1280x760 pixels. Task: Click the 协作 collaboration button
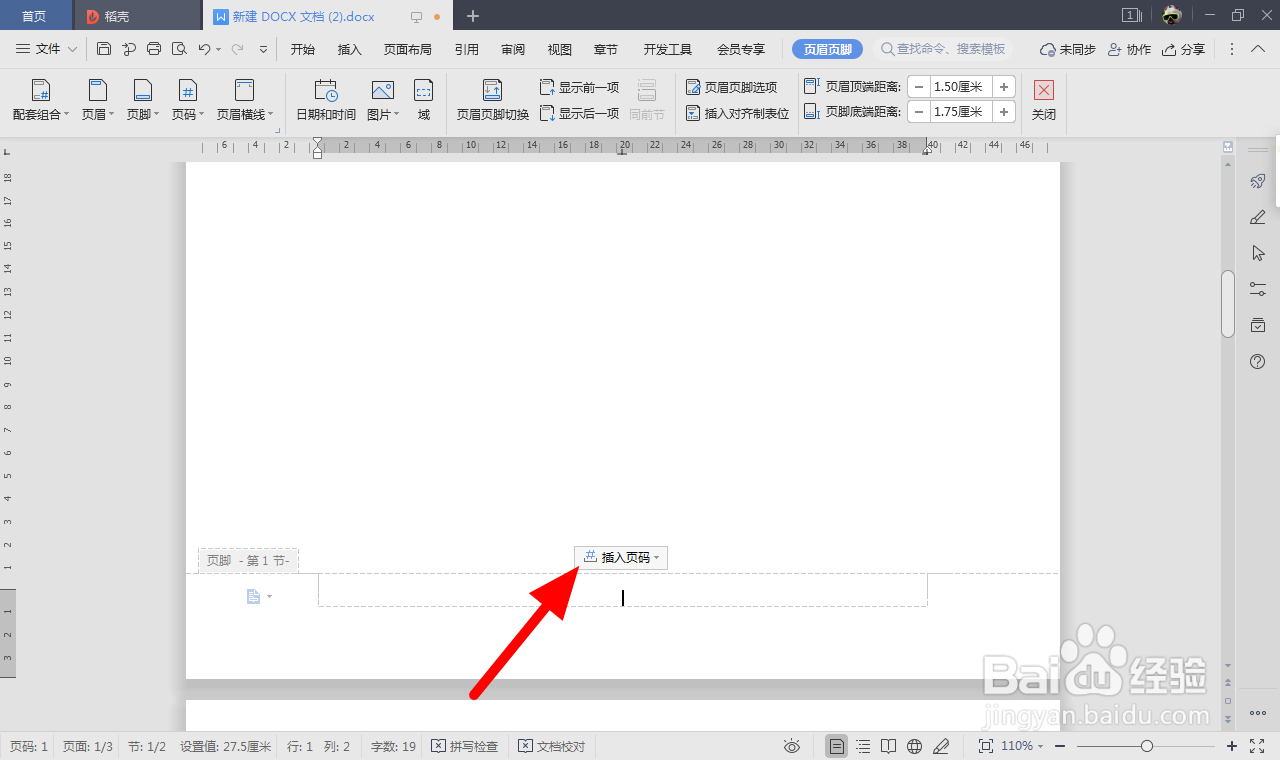1129,49
